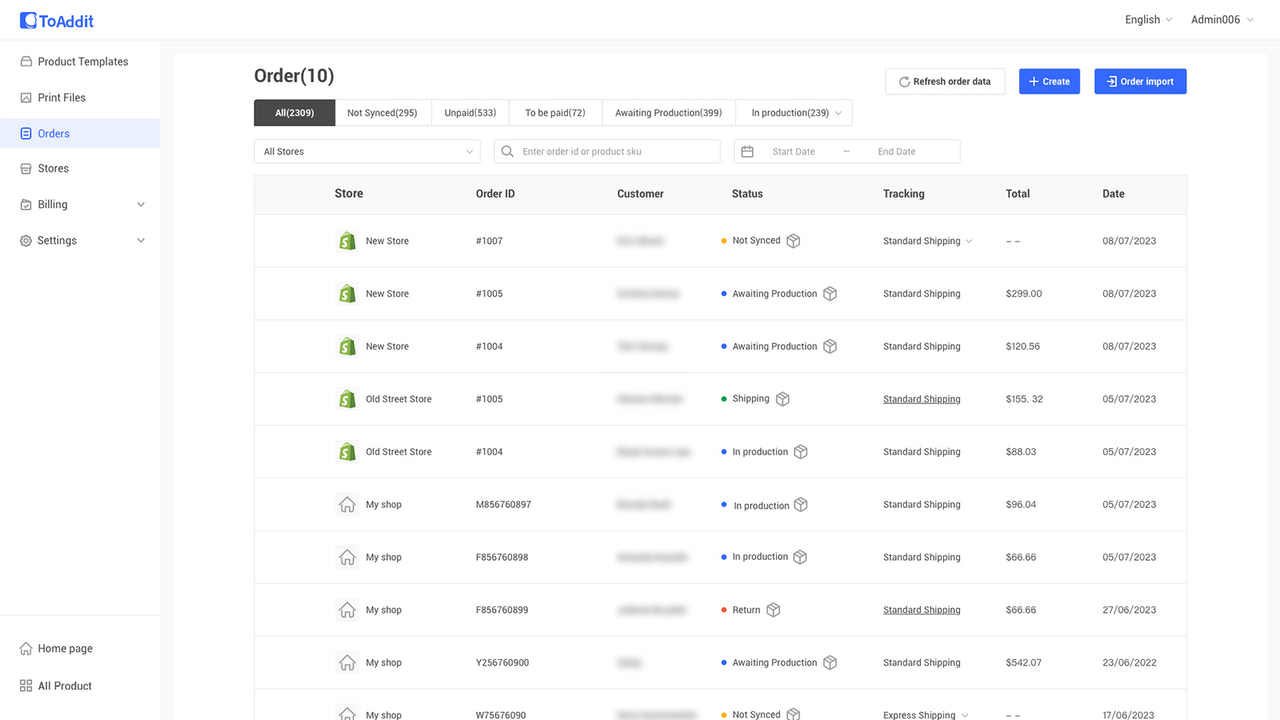Switch to the Not Synced(295) tab
1280x720 pixels.
pos(382,113)
